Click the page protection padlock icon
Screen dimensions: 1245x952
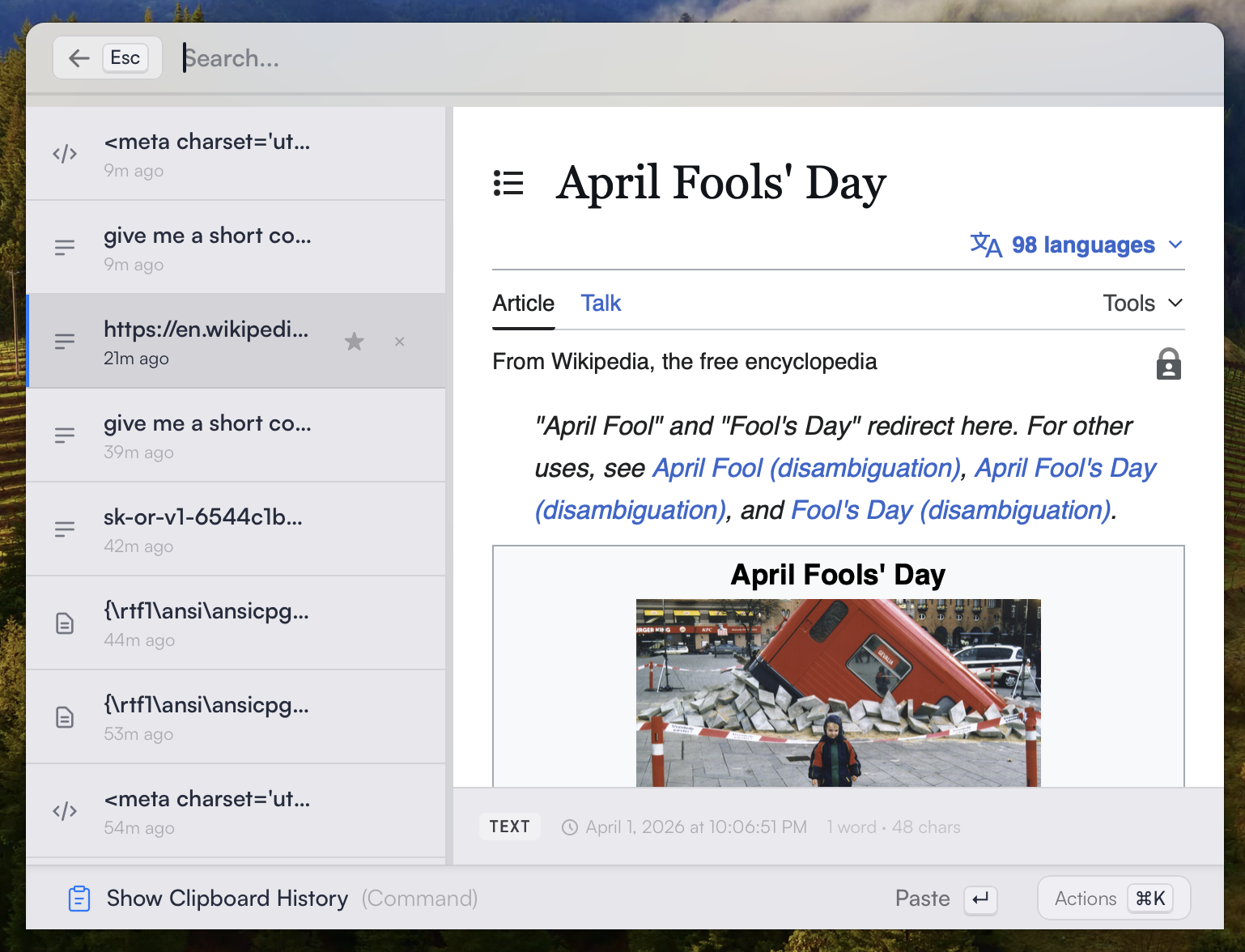tap(1168, 363)
